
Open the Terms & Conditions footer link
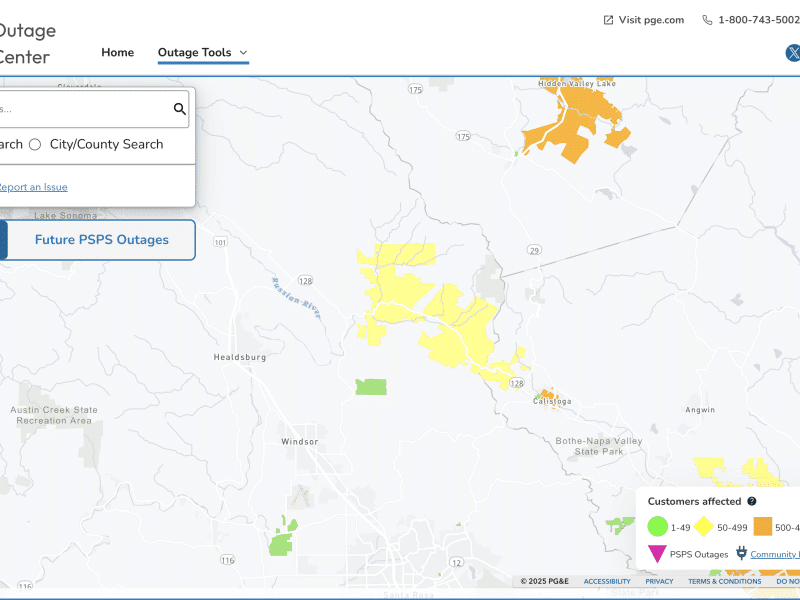coord(724,581)
